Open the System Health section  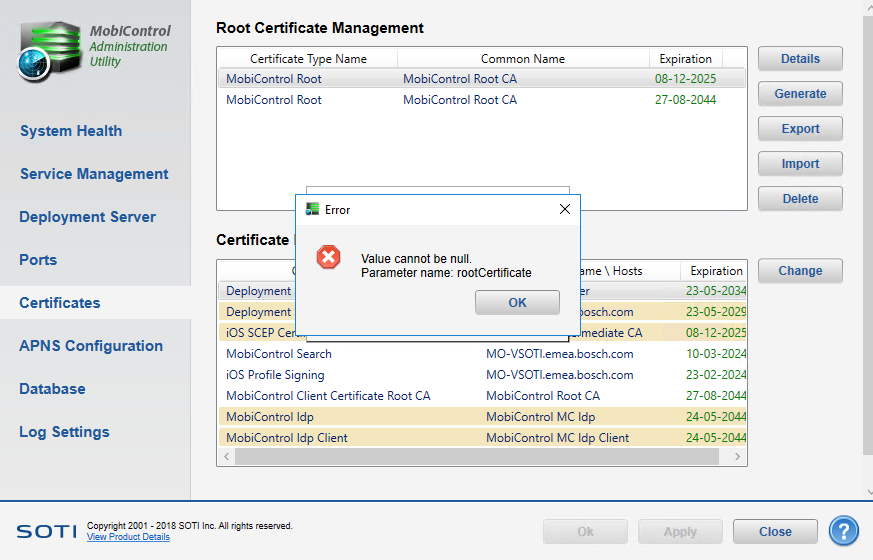coord(71,131)
